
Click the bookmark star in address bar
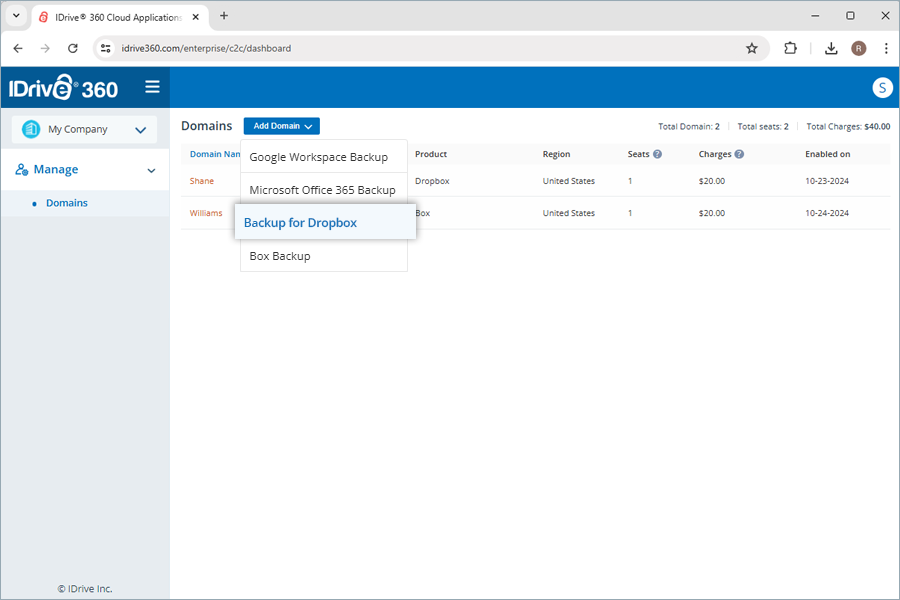pos(752,47)
